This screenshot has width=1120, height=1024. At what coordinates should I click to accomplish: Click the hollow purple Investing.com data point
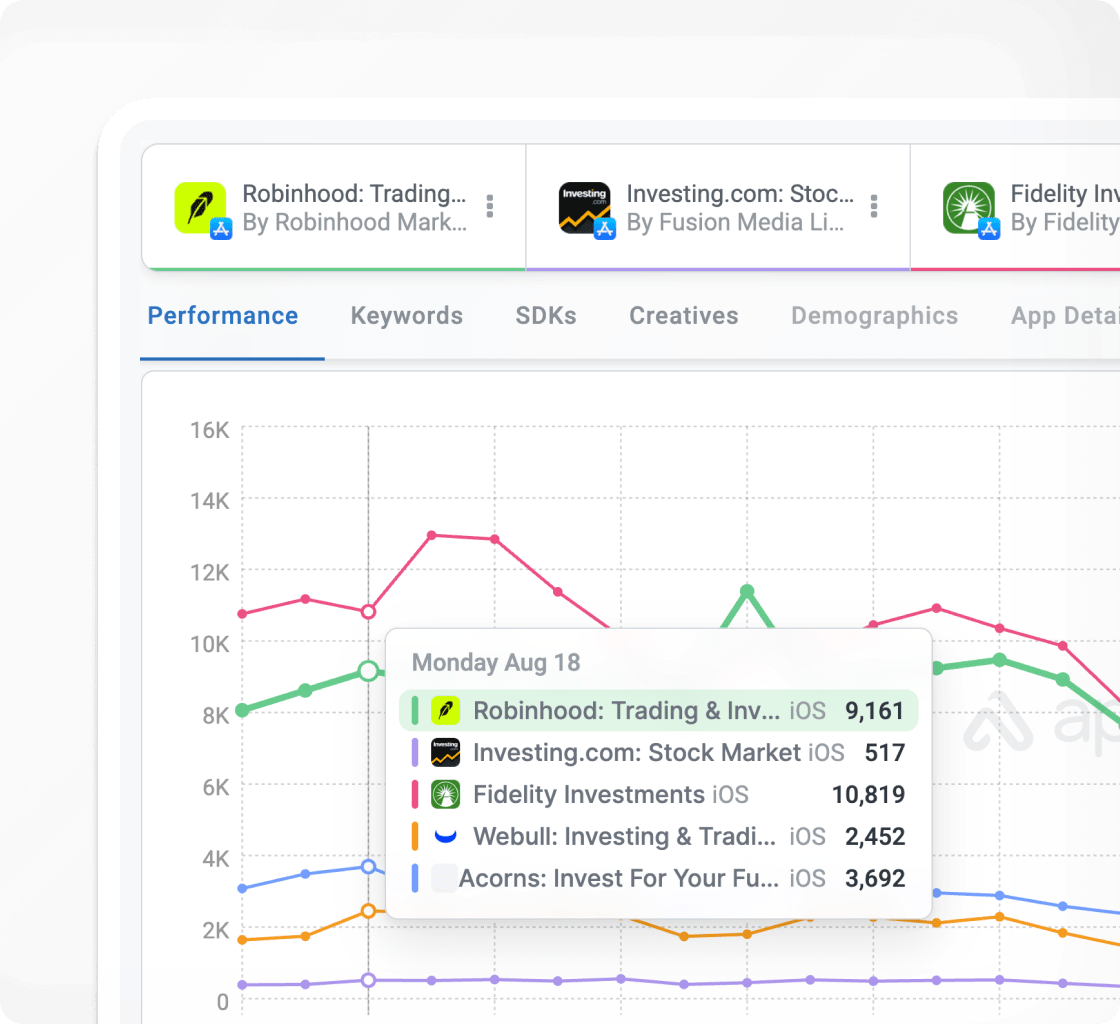coord(369,980)
